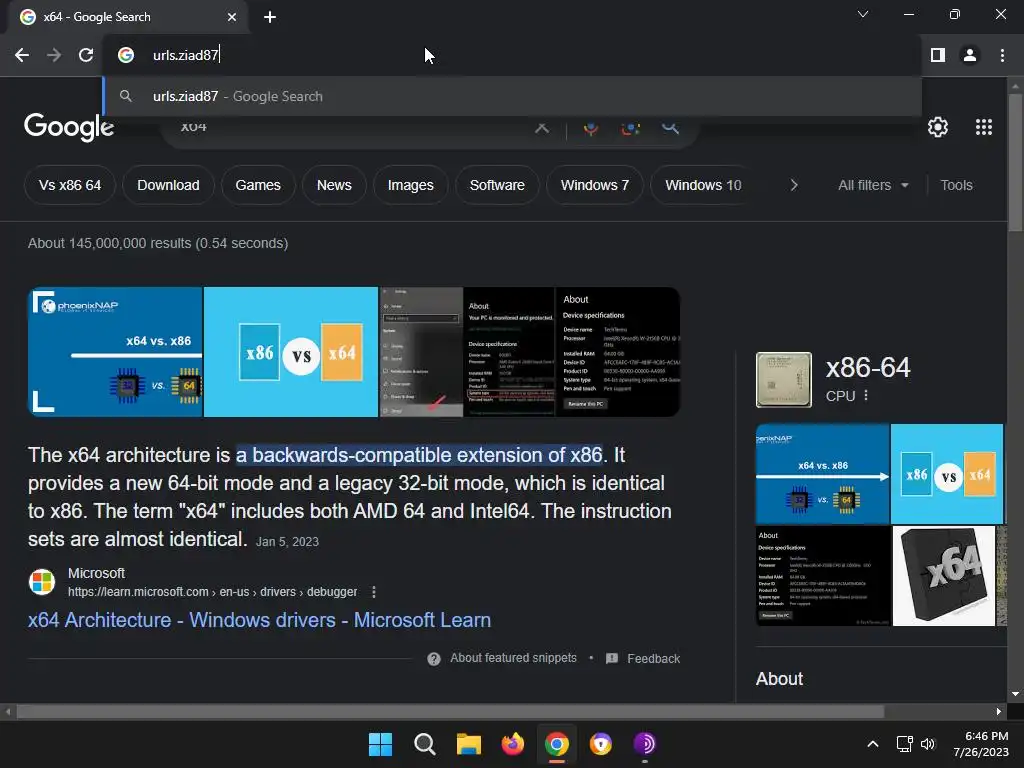The height and width of the screenshot is (768, 1024).
Task: Click the Chrome taskbar icon
Action: (556, 744)
